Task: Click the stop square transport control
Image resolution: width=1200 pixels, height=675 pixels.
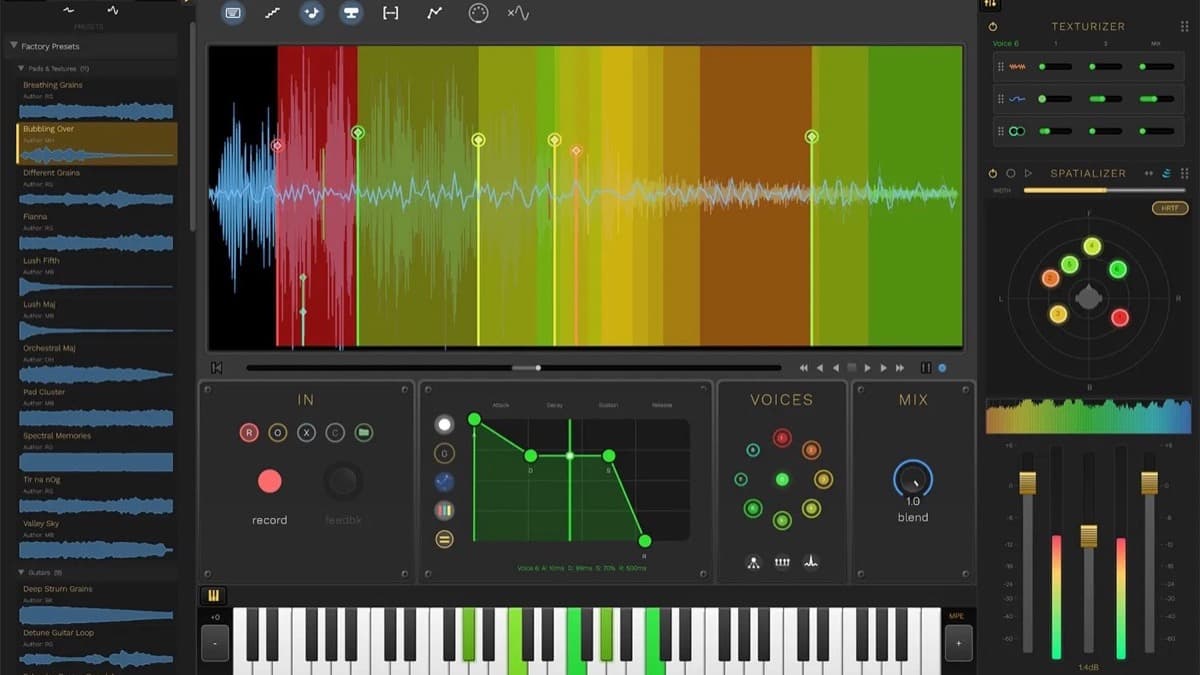Action: [x=852, y=368]
